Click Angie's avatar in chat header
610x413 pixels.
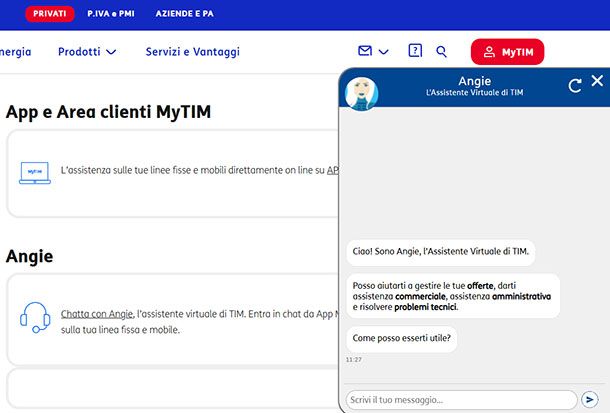(361, 93)
